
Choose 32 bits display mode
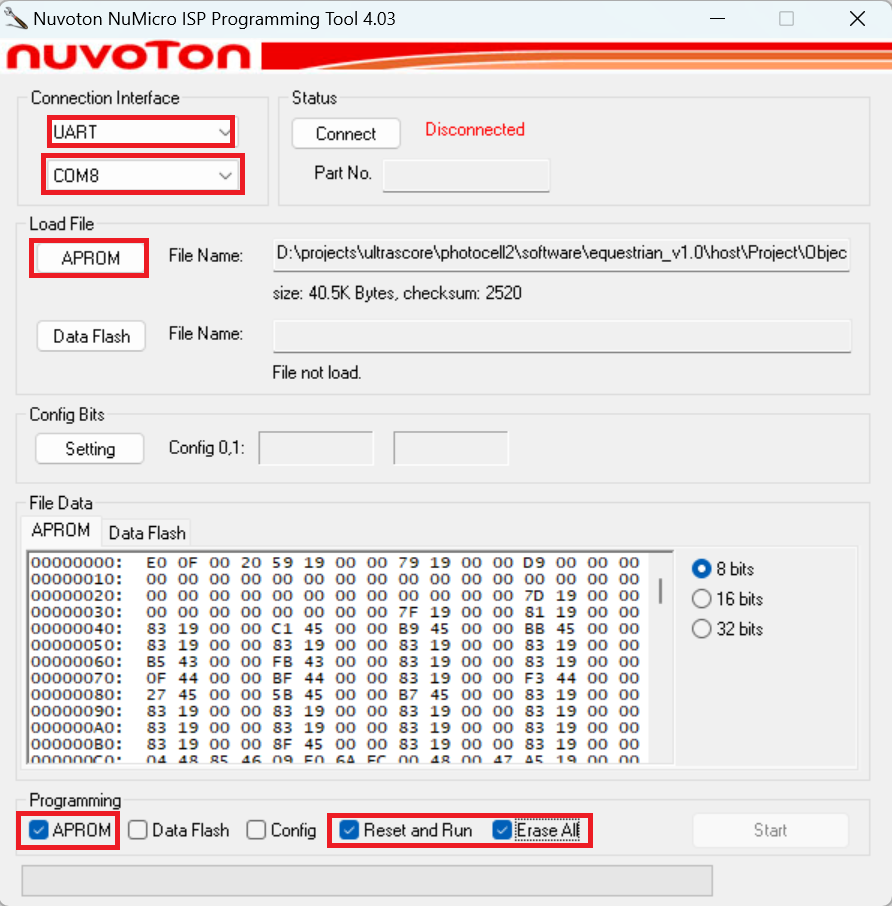click(x=702, y=629)
